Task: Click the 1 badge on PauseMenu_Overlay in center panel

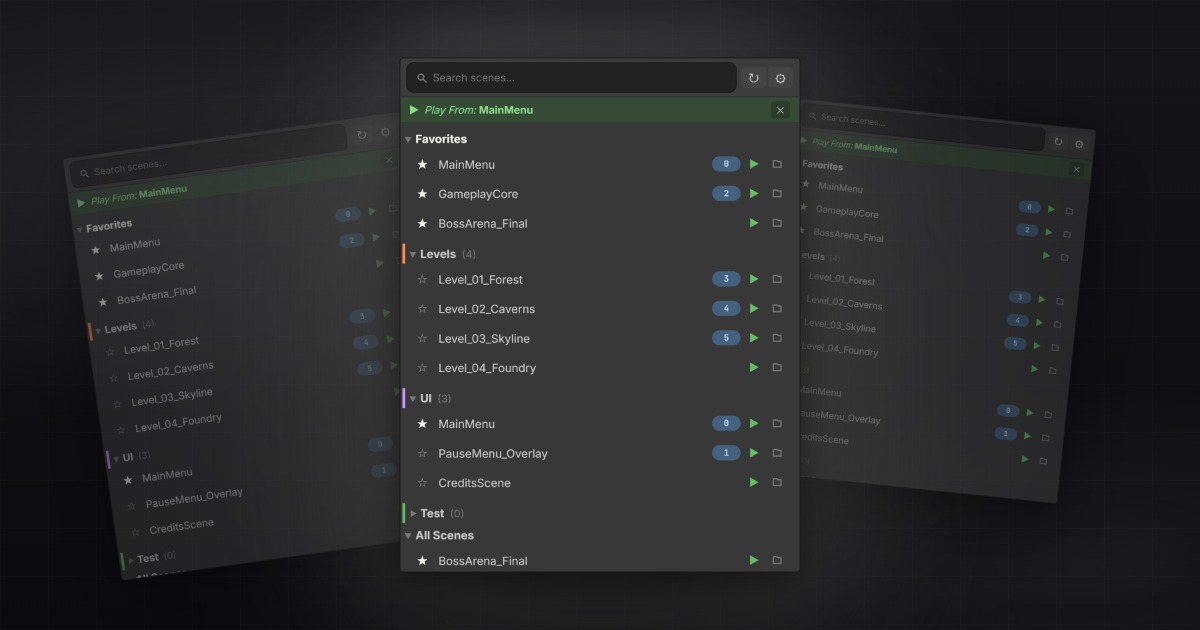Action: pos(727,453)
